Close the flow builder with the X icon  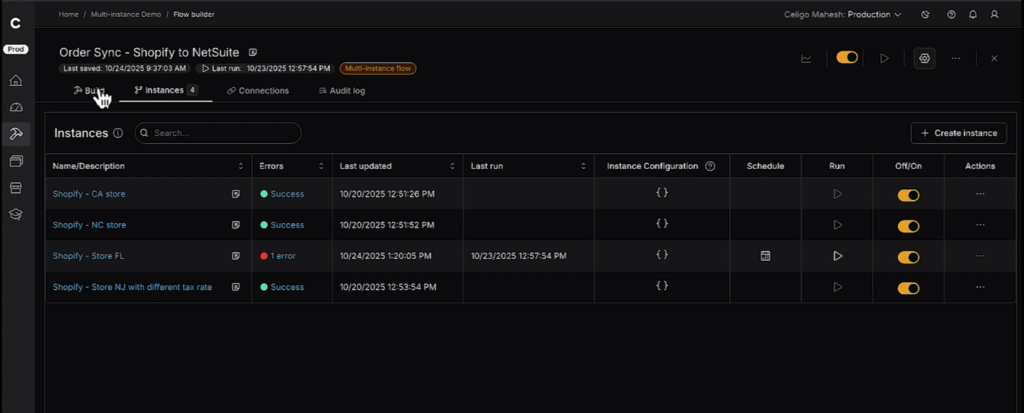[x=995, y=58]
